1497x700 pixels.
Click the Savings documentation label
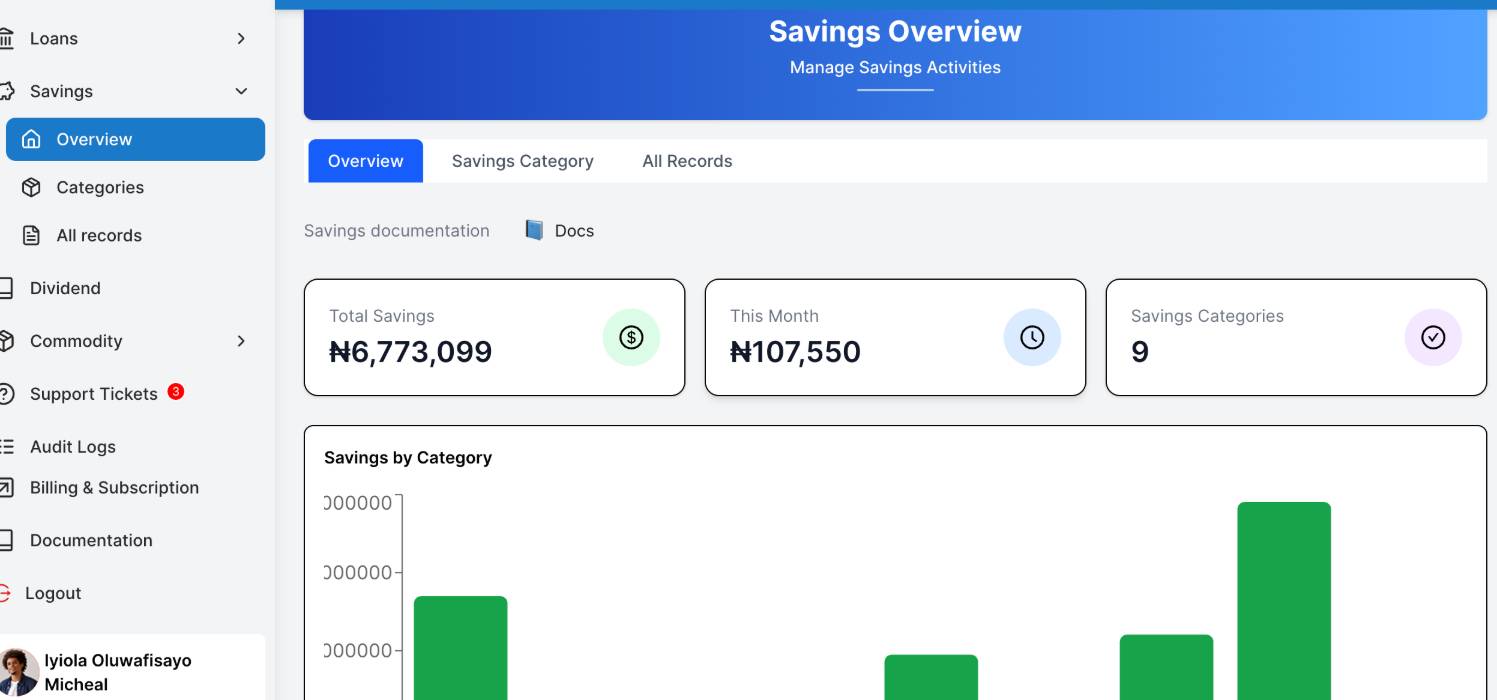point(397,231)
